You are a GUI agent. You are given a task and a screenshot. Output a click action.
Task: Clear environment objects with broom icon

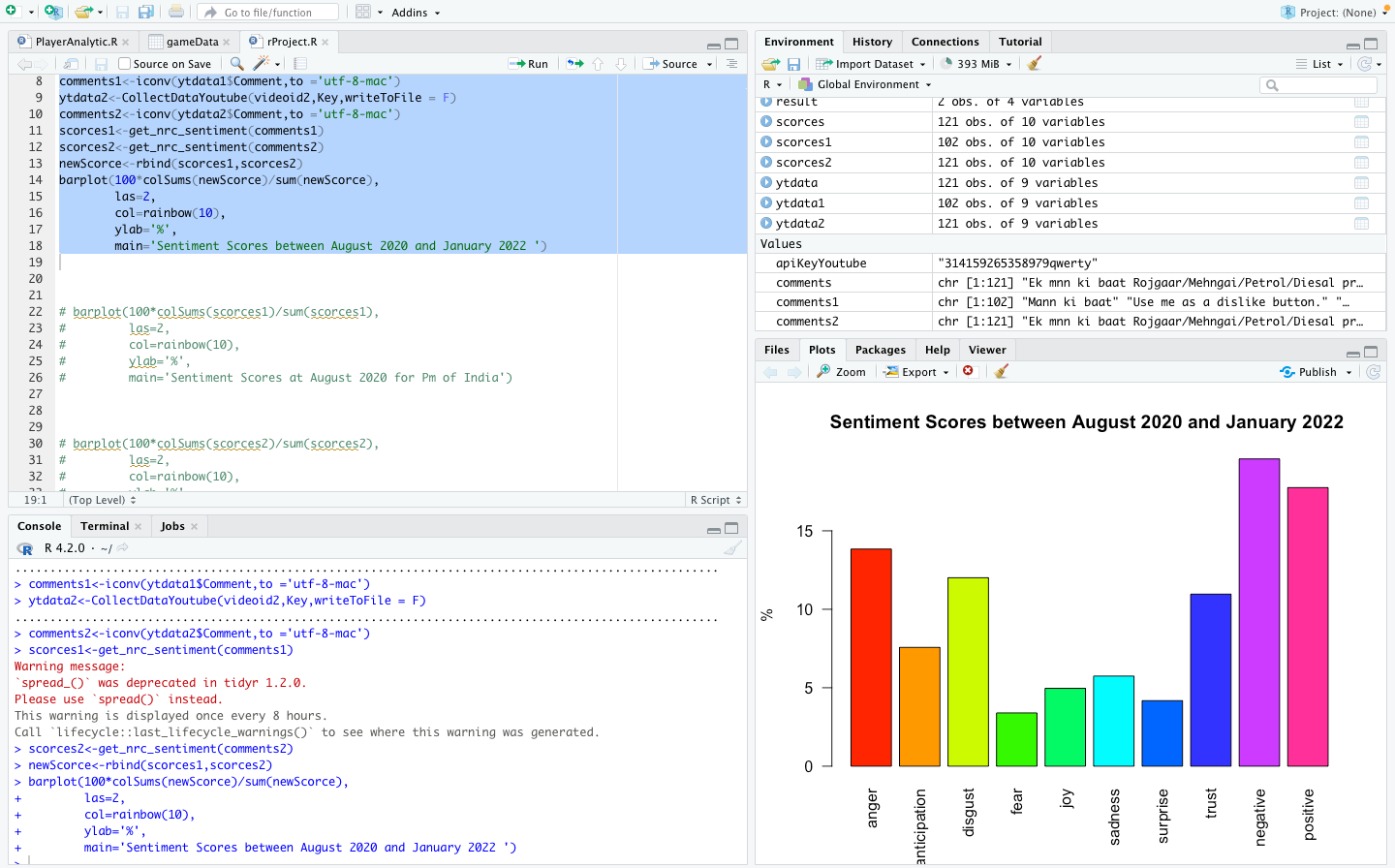click(1035, 64)
